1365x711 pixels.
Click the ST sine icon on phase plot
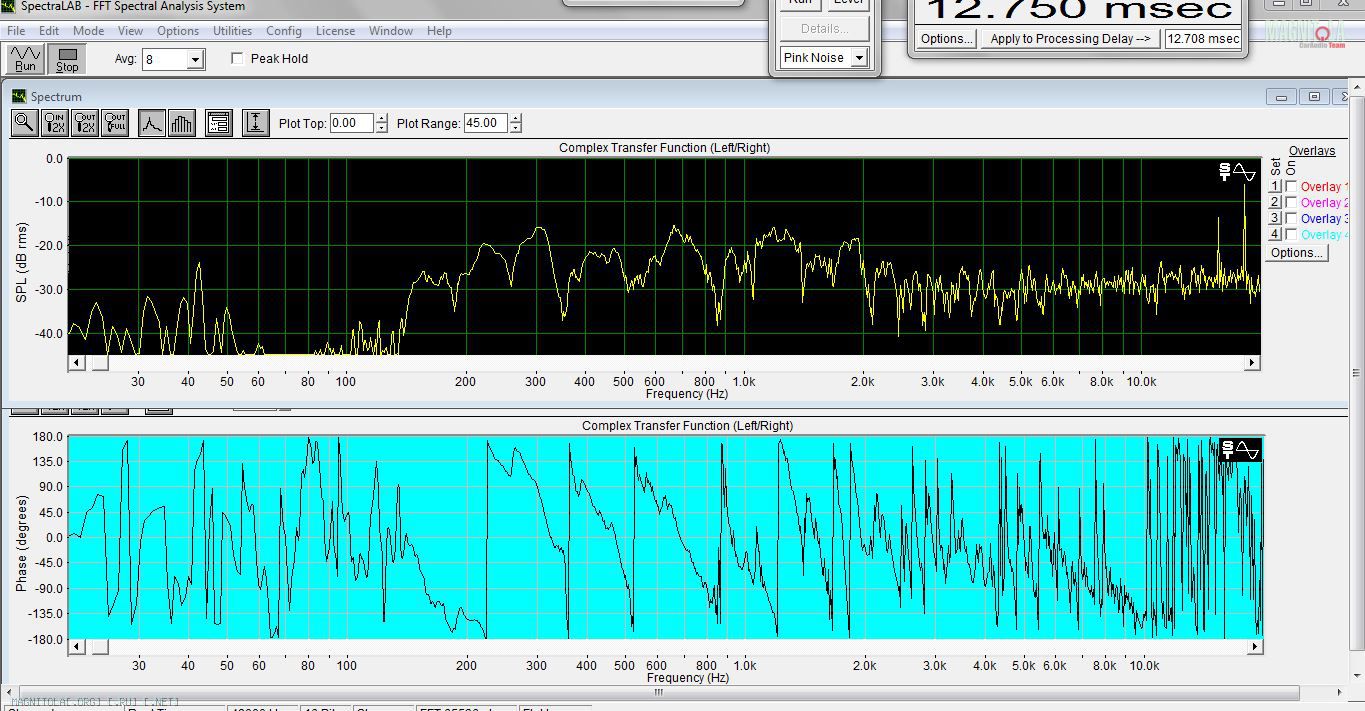tap(1241, 450)
